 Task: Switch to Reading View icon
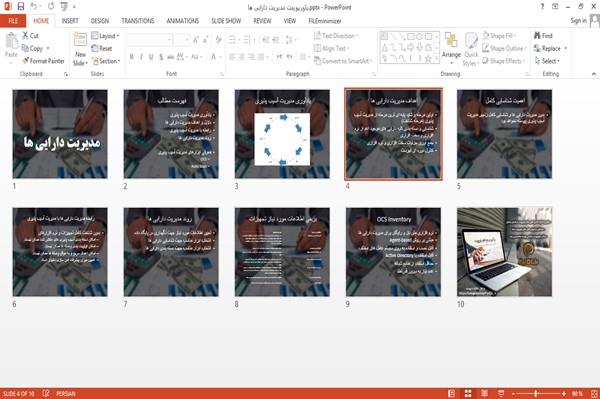click(484, 393)
